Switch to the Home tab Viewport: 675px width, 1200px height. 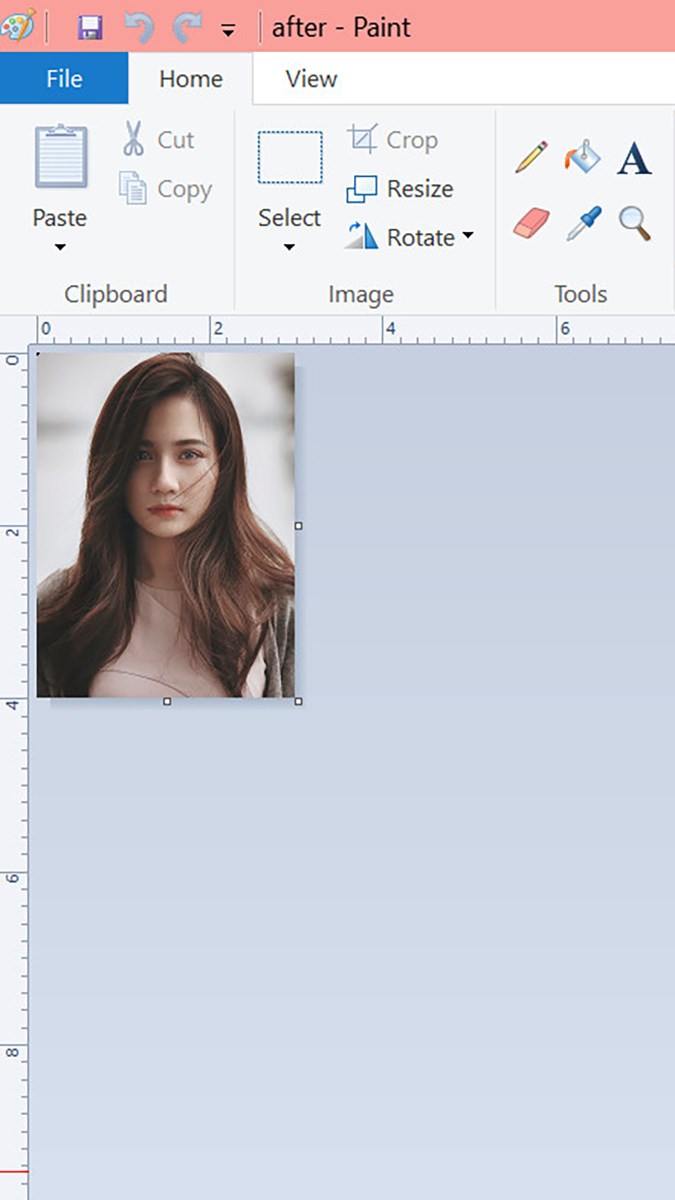(x=192, y=79)
